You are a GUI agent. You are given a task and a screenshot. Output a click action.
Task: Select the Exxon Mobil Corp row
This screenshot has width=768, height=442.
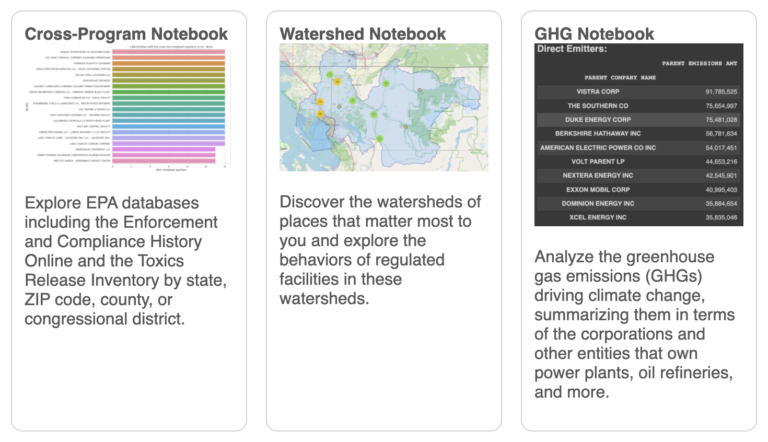639,190
